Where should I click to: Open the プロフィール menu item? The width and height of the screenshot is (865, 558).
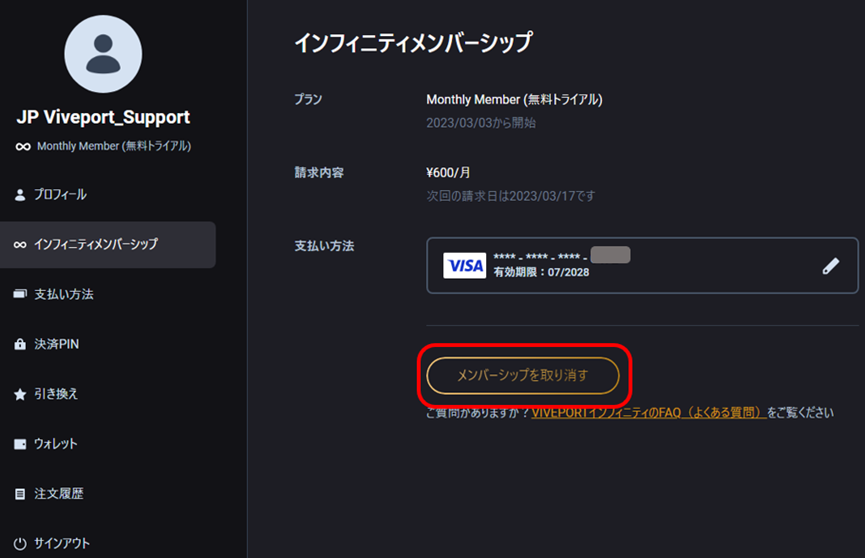(x=60, y=195)
